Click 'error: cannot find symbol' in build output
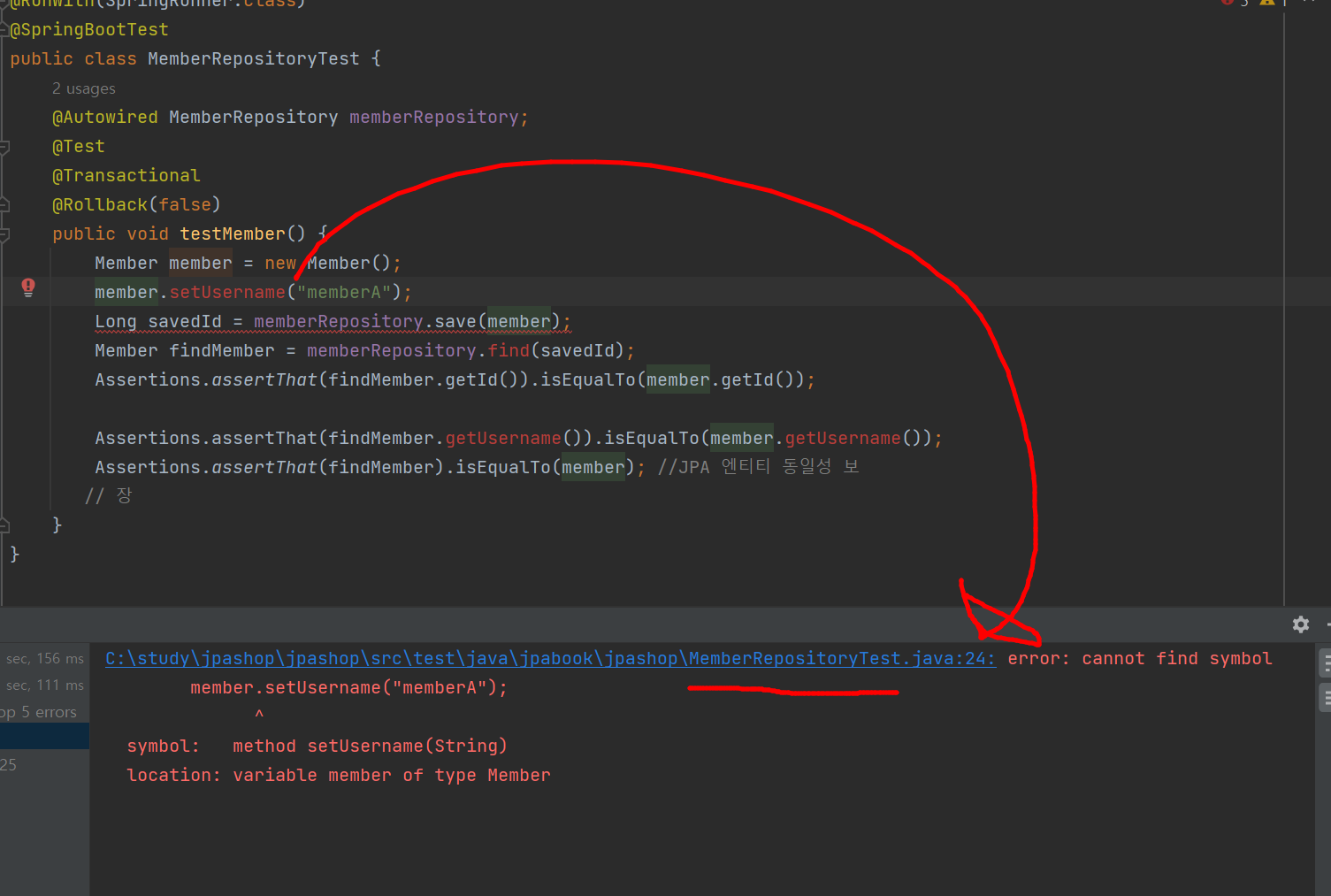 pyautogui.click(x=1140, y=659)
